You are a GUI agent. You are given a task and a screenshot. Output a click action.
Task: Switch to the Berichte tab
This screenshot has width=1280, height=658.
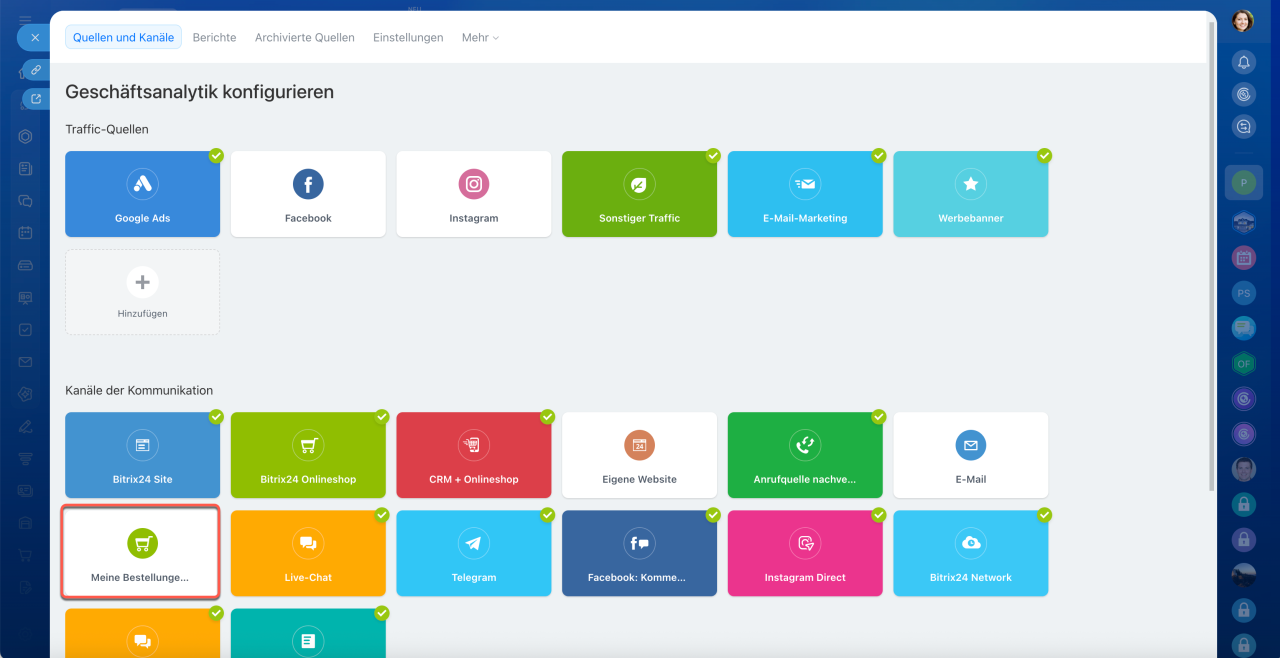pyautogui.click(x=215, y=37)
